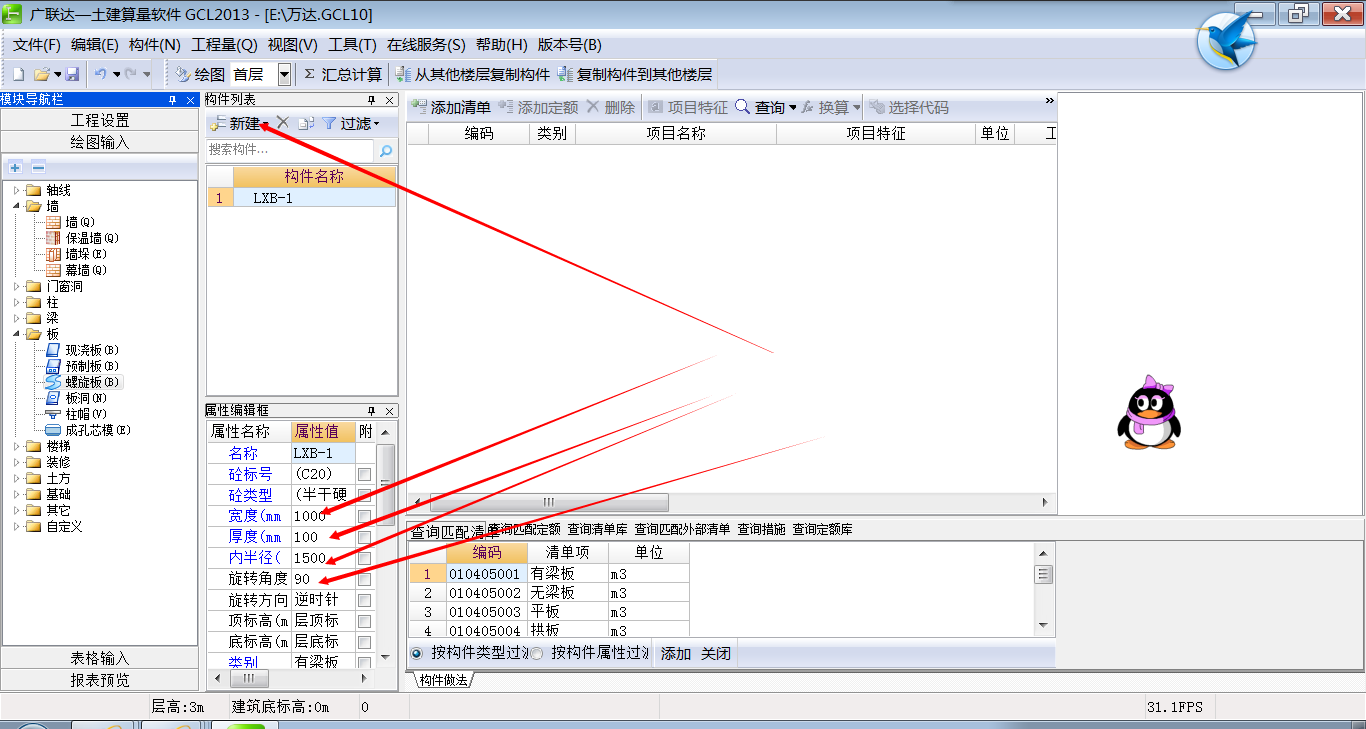Image resolution: width=1366 pixels, height=729 pixels.
Task: Click the copy component icon beside 过滤
Action: click(x=307, y=123)
